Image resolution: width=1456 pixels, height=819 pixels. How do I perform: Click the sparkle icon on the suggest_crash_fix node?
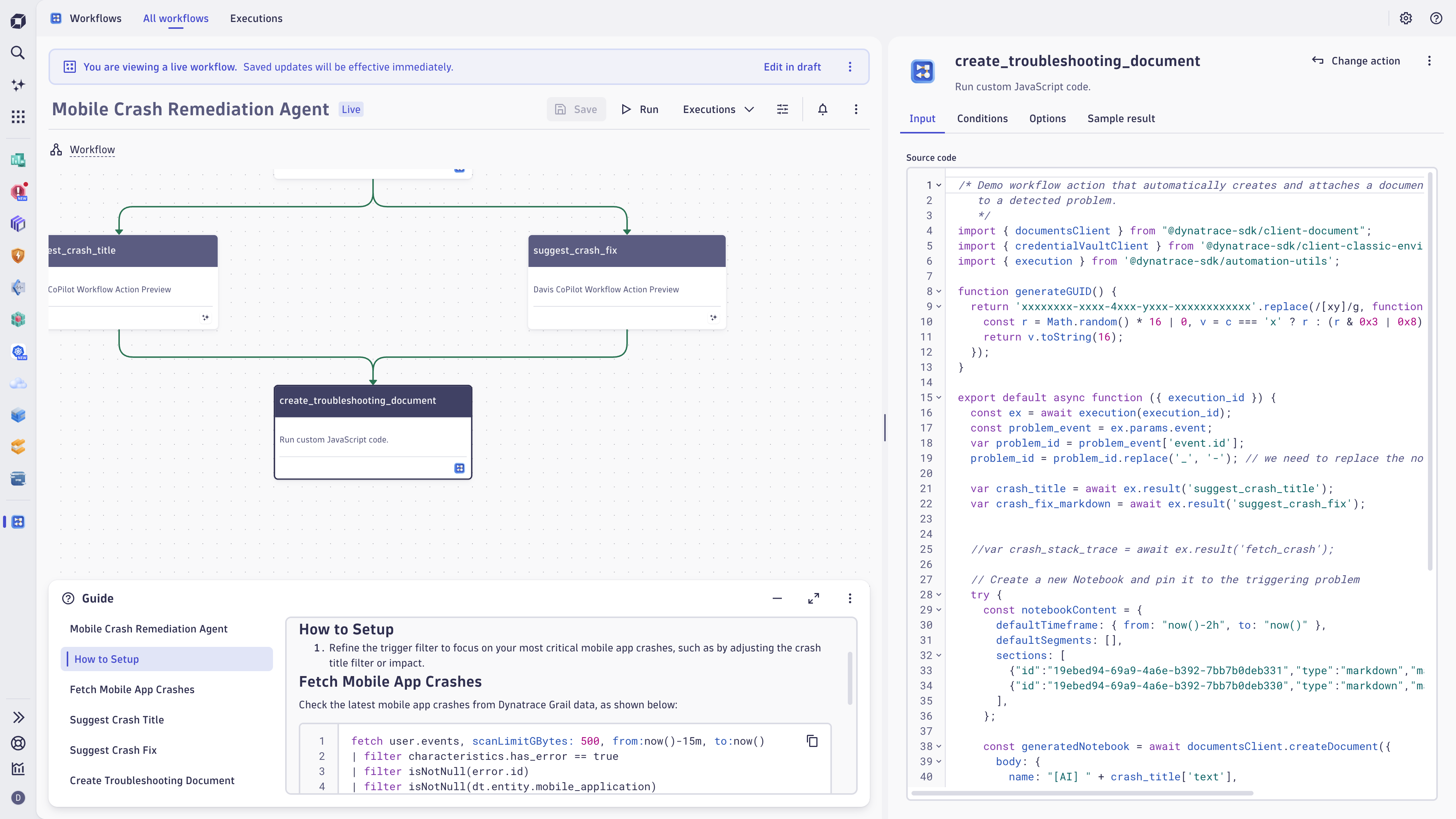(713, 318)
